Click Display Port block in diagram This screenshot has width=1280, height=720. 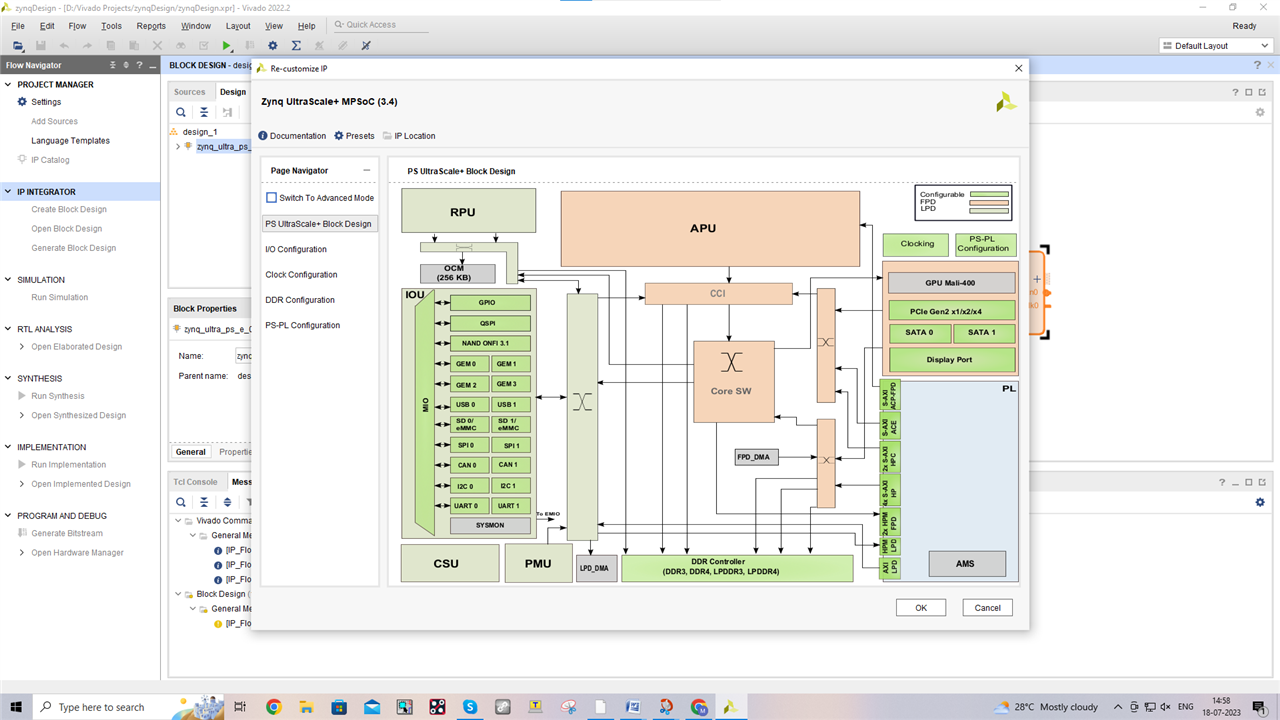951,359
